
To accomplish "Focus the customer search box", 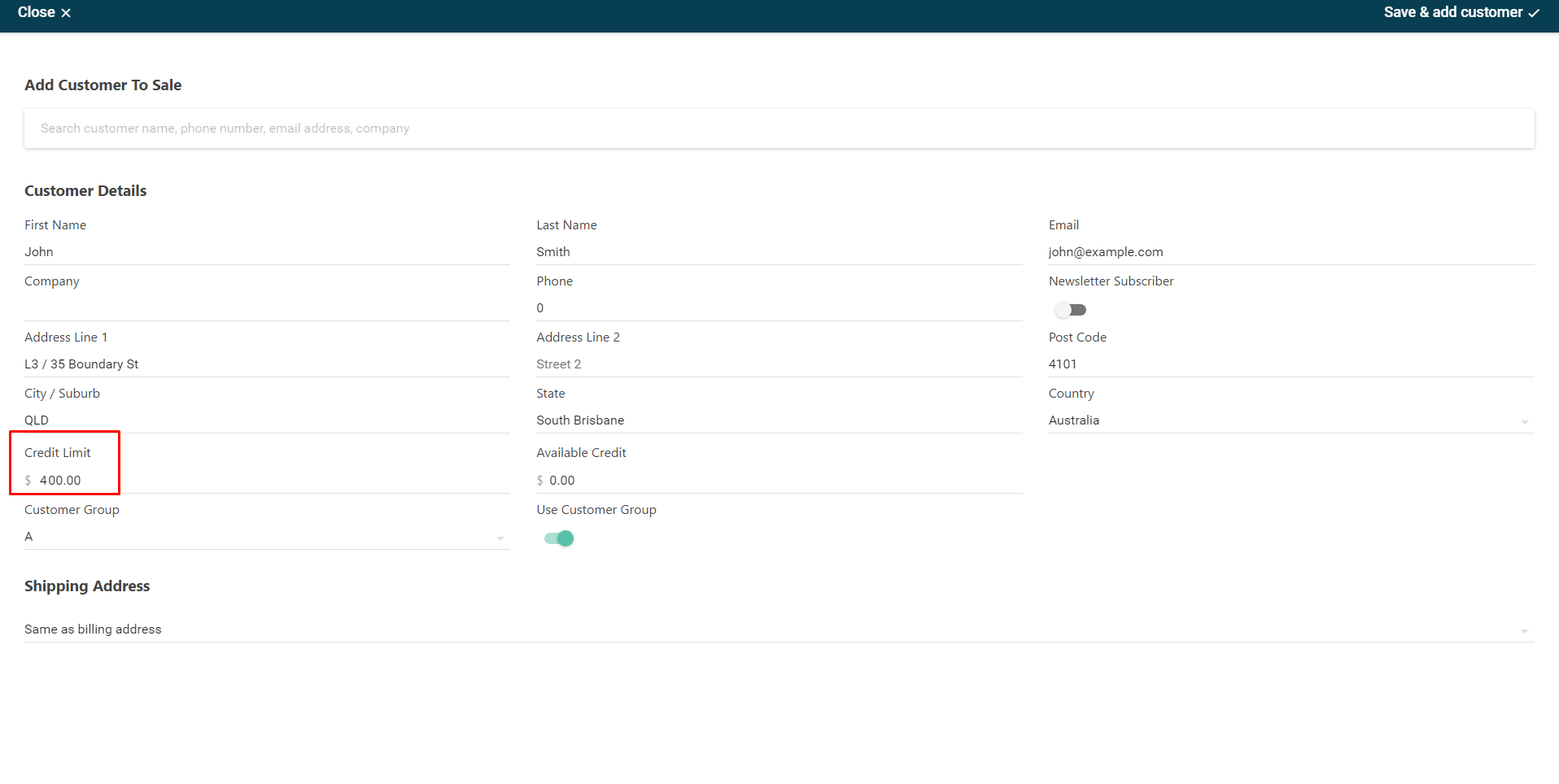I will pyautogui.click(x=779, y=128).
